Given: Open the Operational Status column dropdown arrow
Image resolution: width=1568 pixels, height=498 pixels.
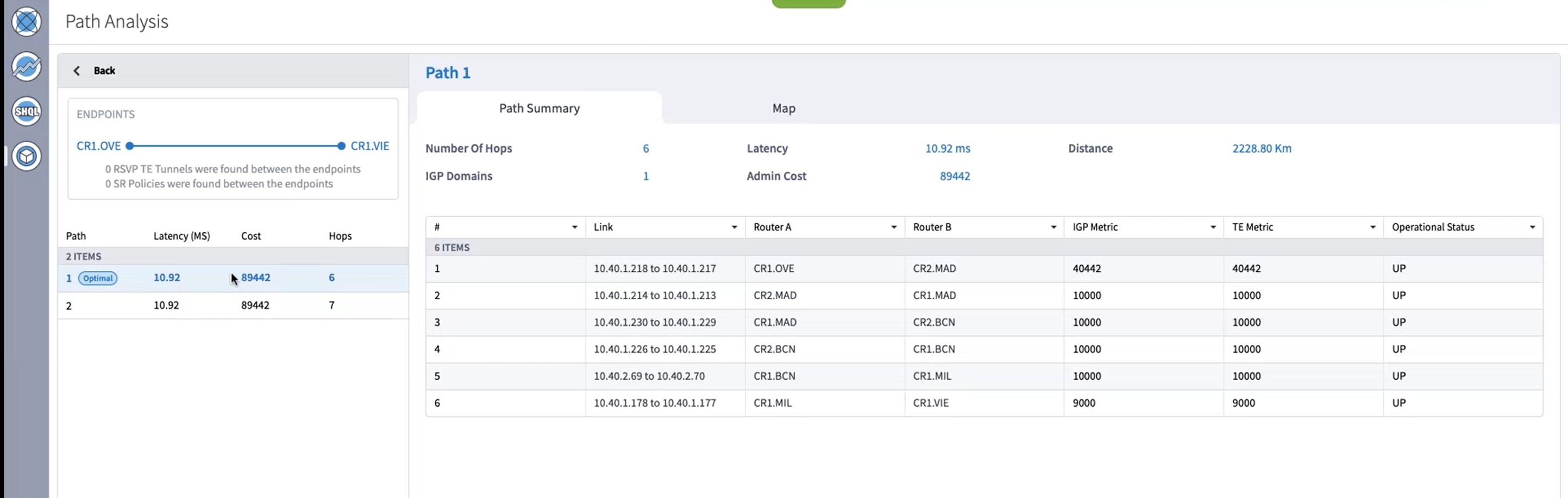Looking at the screenshot, I should click(1532, 228).
